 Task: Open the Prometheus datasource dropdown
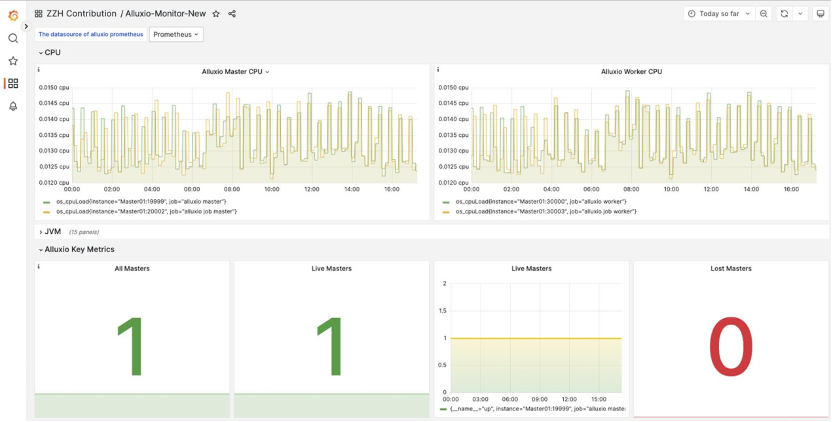coord(176,35)
